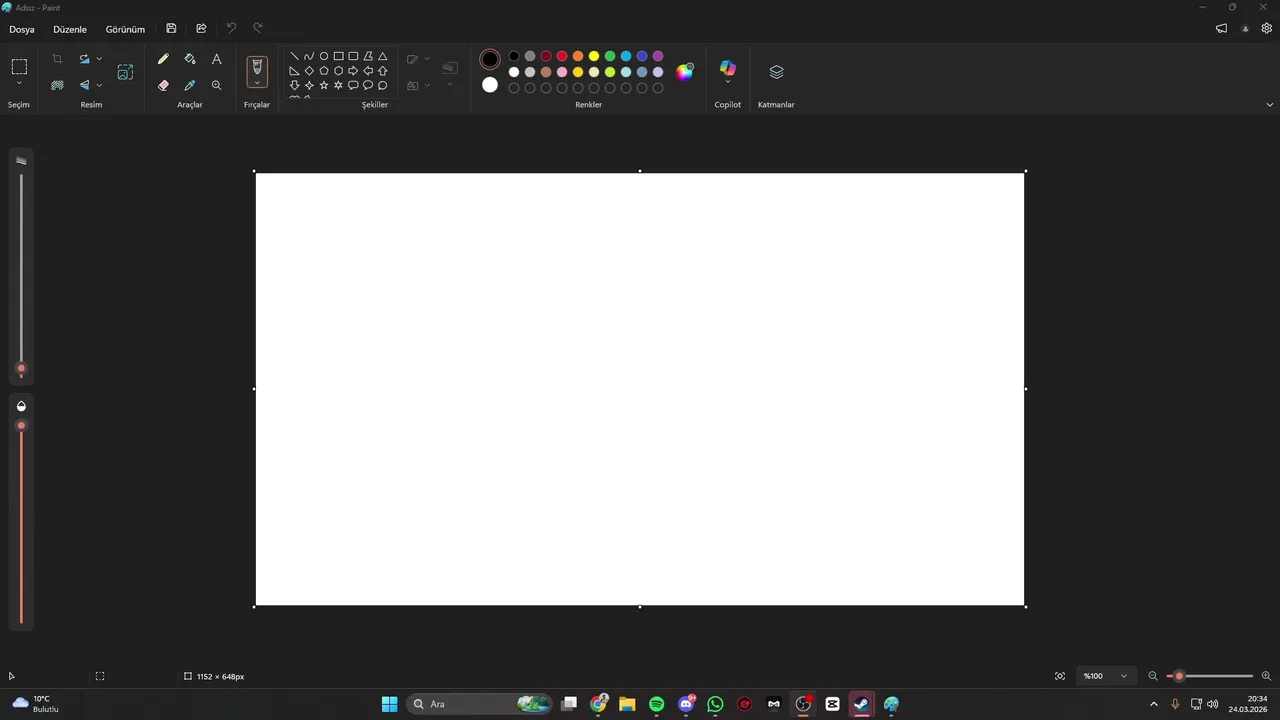Choose the straight line shape
Screen dimensions: 1280x720
(294, 56)
